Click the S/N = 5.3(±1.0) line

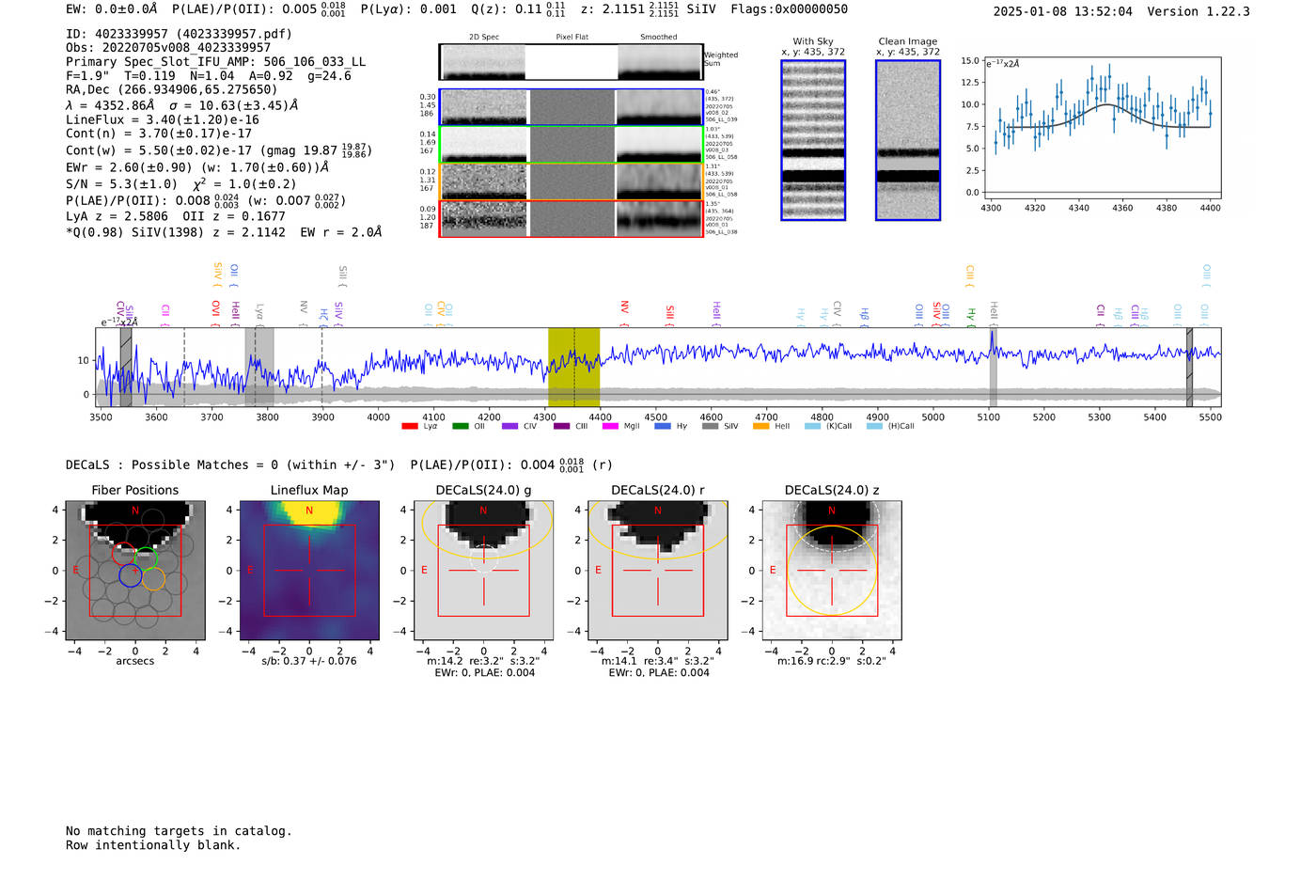point(181,184)
